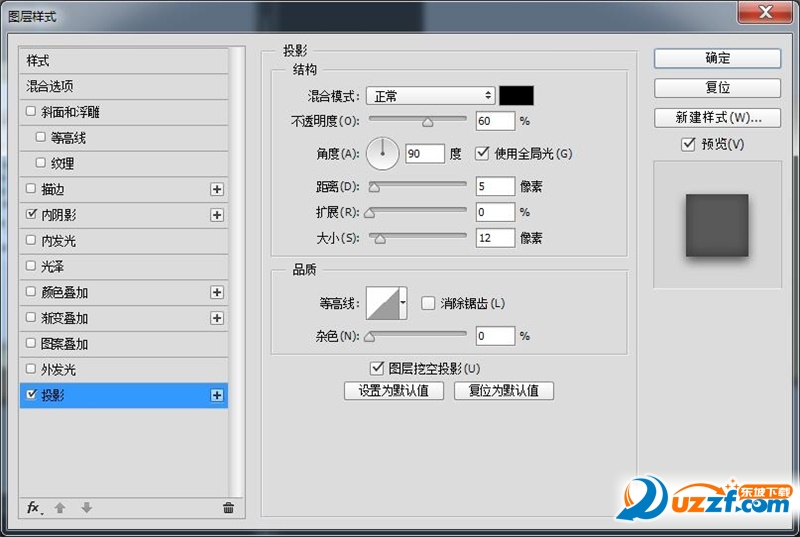Uncheck the 预览 preview checkbox
This screenshot has height=537, width=800.
point(687,144)
